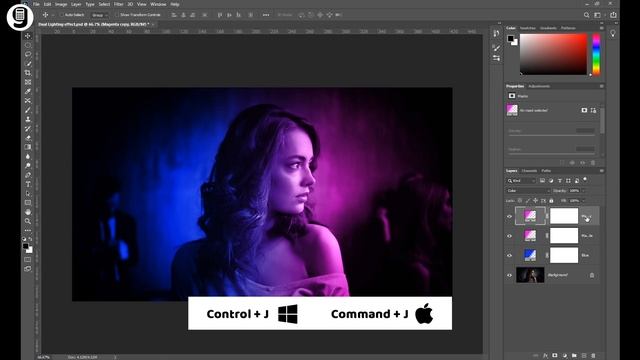Open the Properties panel flyout menu
The height and width of the screenshot is (360, 640).
click(601, 86)
